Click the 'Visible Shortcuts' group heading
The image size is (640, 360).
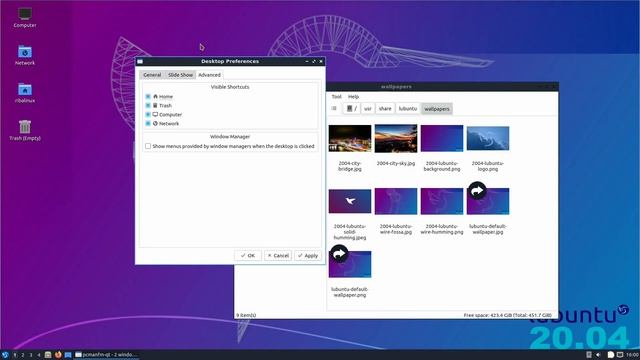[x=230, y=87]
